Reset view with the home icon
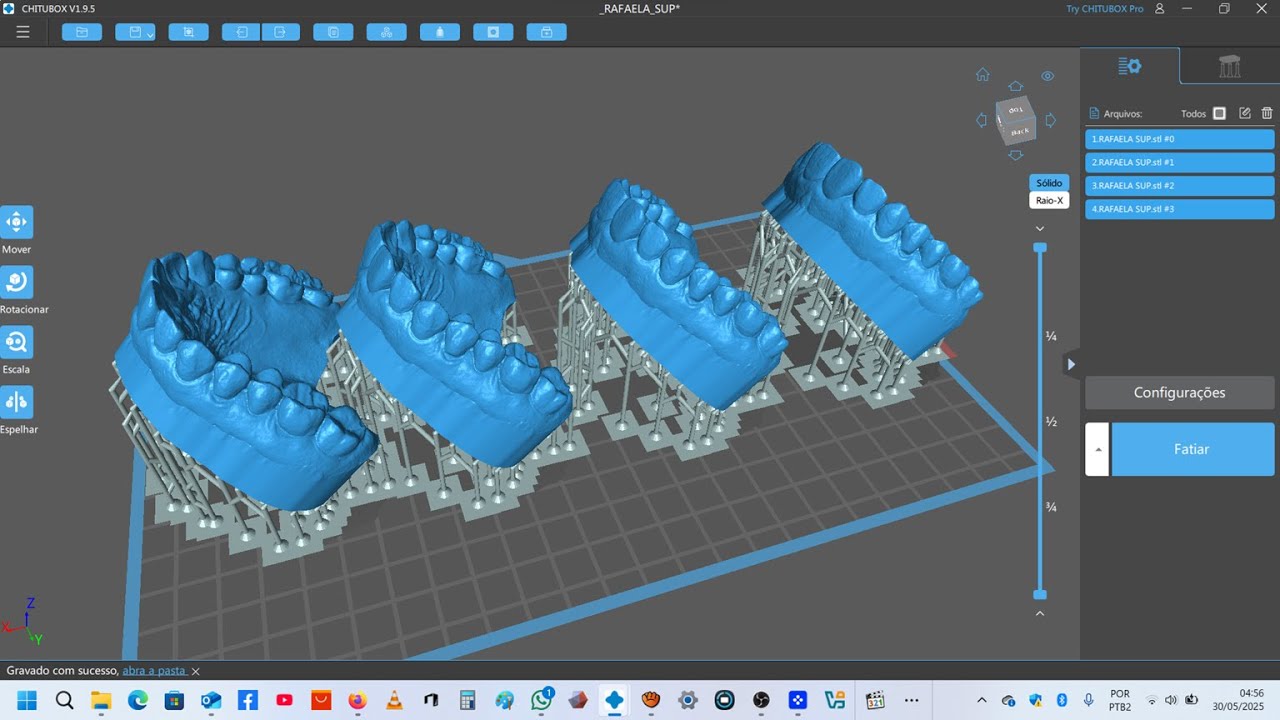The height and width of the screenshot is (720, 1280). pyautogui.click(x=982, y=75)
